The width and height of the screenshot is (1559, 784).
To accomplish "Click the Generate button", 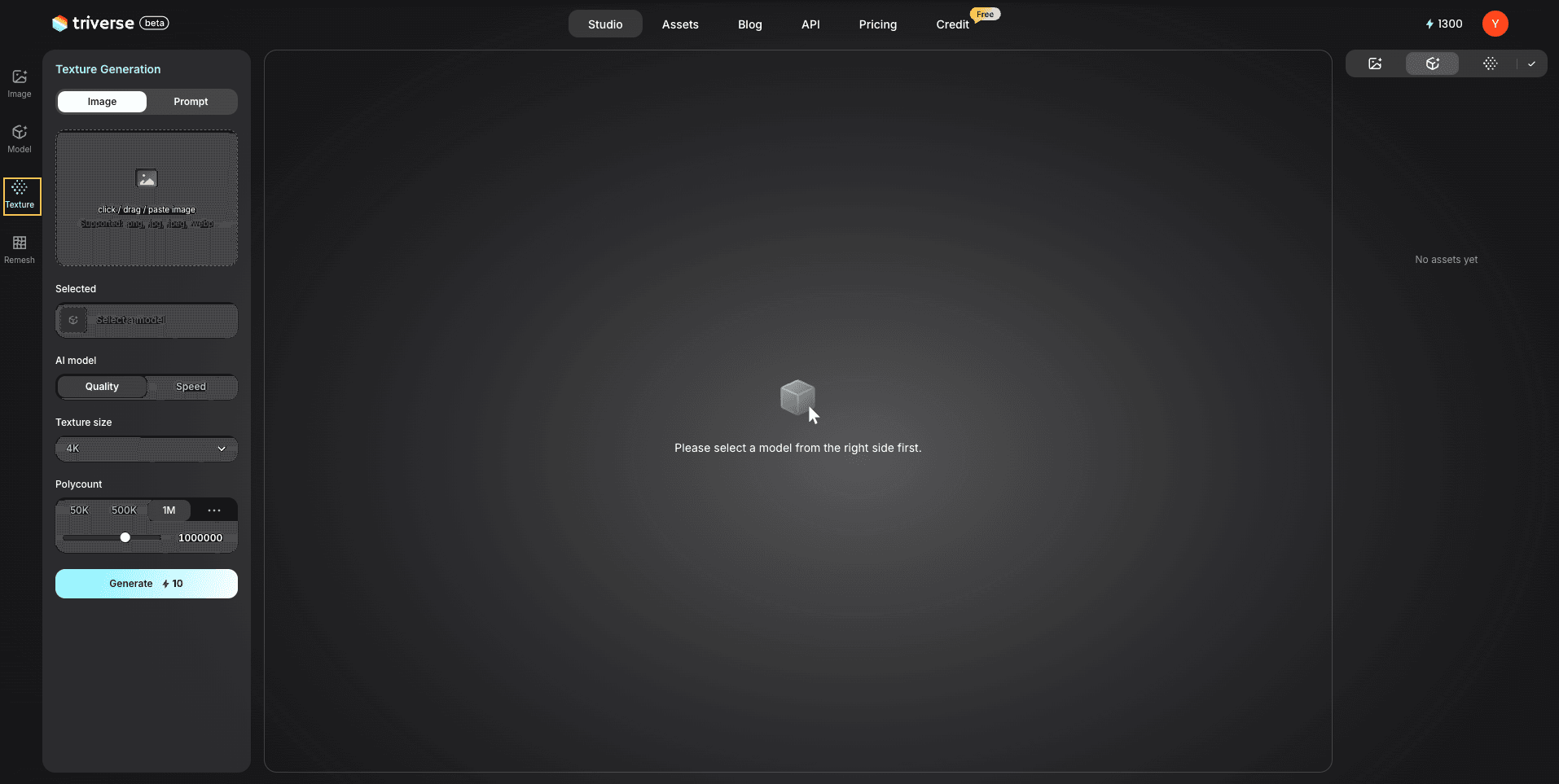I will pyautogui.click(x=147, y=584).
